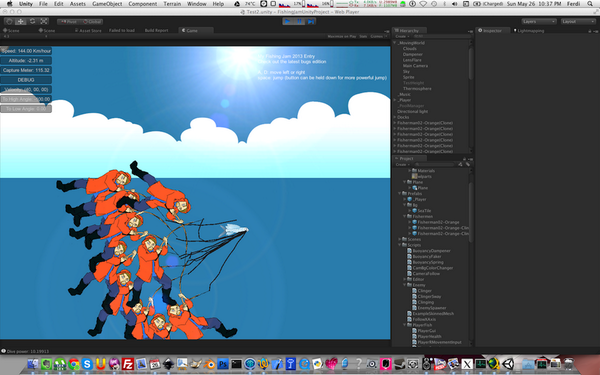Click the Step frame button

pyautogui.click(x=311, y=21)
